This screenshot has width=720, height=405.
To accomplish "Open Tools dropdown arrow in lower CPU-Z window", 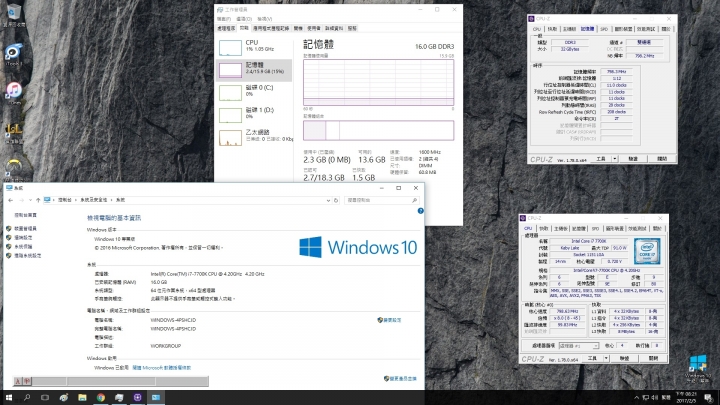I will (x=606, y=358).
